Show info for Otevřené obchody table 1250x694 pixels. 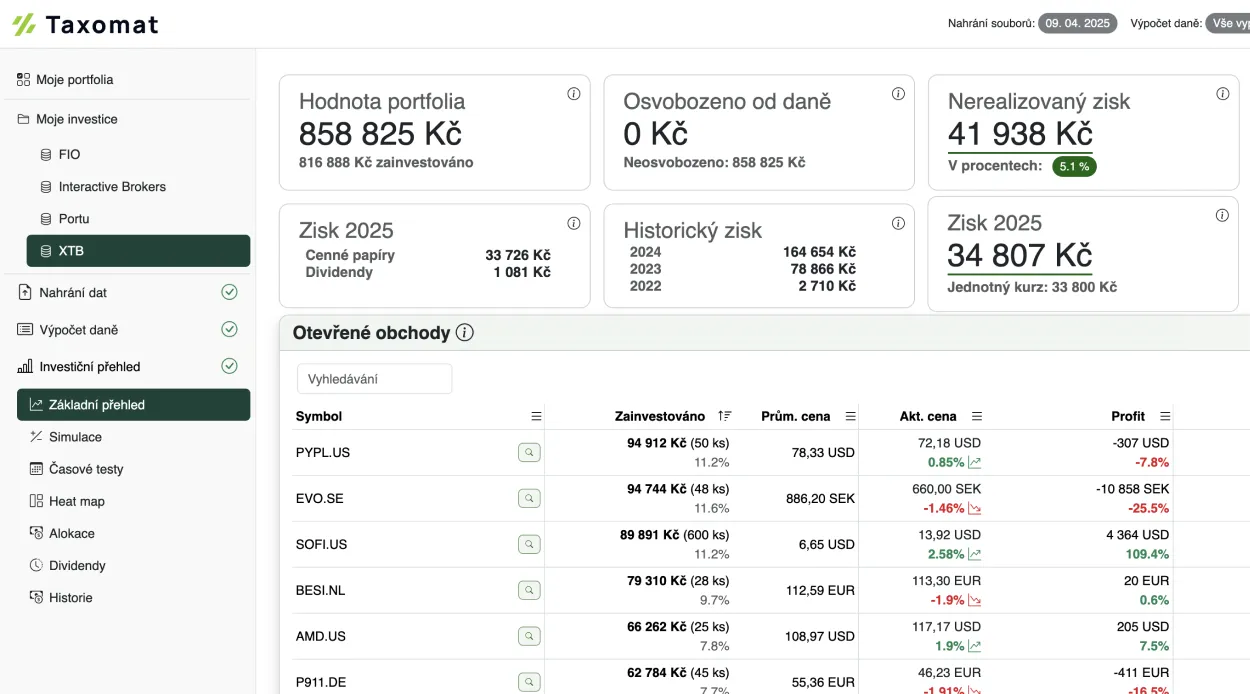pos(464,333)
